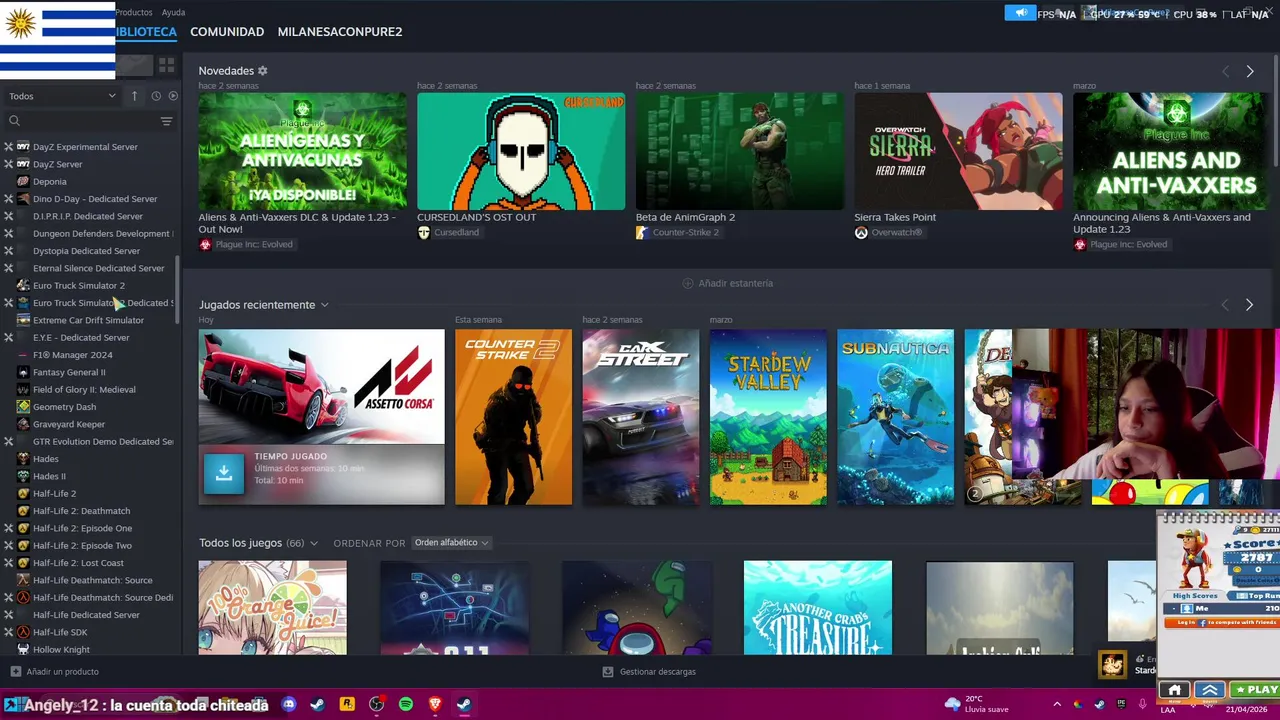Open Brave browser from the taskbar
This screenshot has height=720, width=1280.
pyautogui.click(x=435, y=704)
